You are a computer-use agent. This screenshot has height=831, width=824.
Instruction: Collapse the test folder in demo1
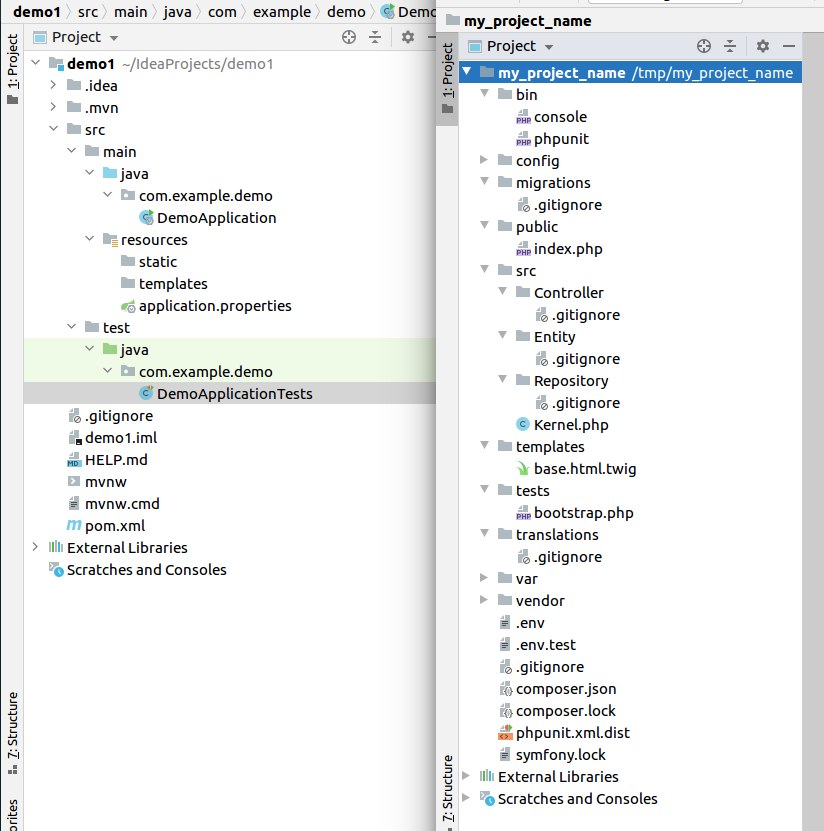(72, 326)
